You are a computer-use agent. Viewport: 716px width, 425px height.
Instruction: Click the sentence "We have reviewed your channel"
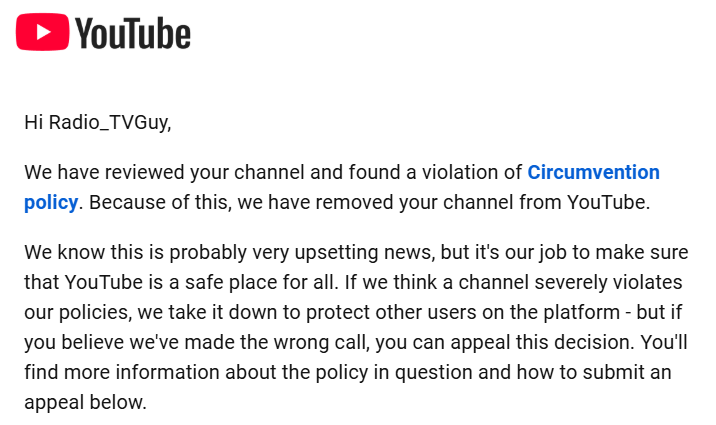point(164,173)
